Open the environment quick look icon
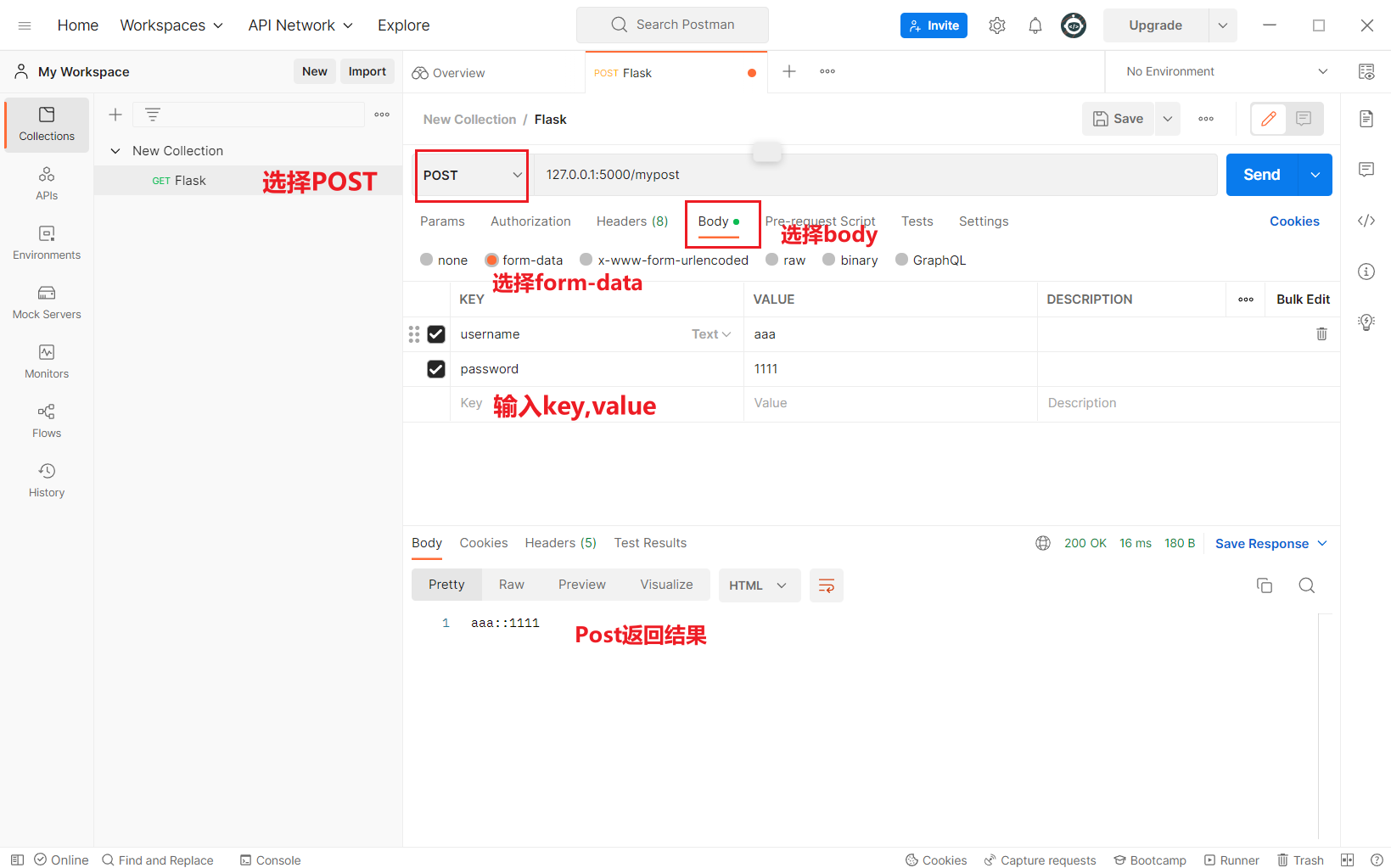The image size is (1391, 868). (1366, 71)
